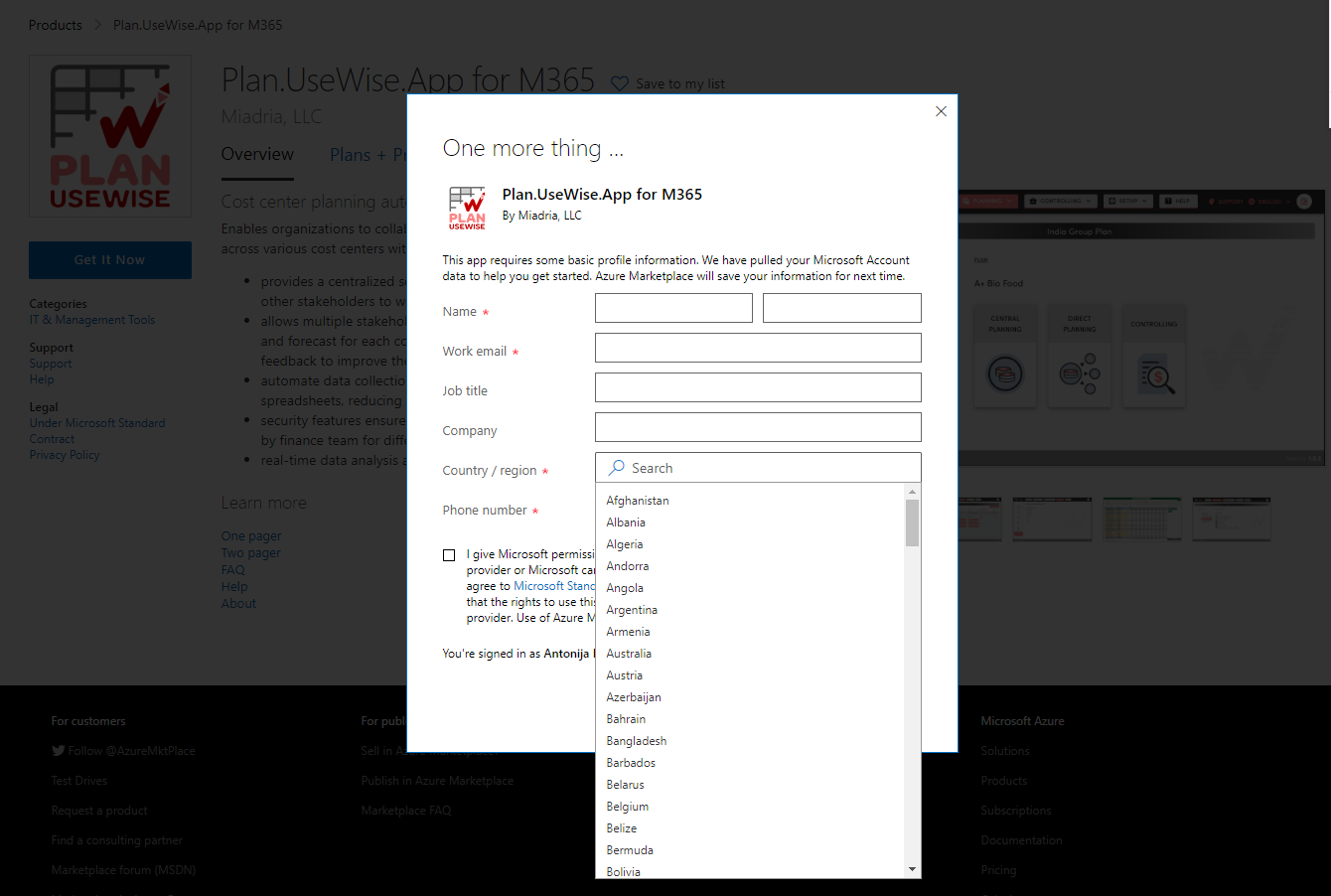The width and height of the screenshot is (1331, 896).
Task: Click the search magnifier icon in country field
Action: pos(617,467)
